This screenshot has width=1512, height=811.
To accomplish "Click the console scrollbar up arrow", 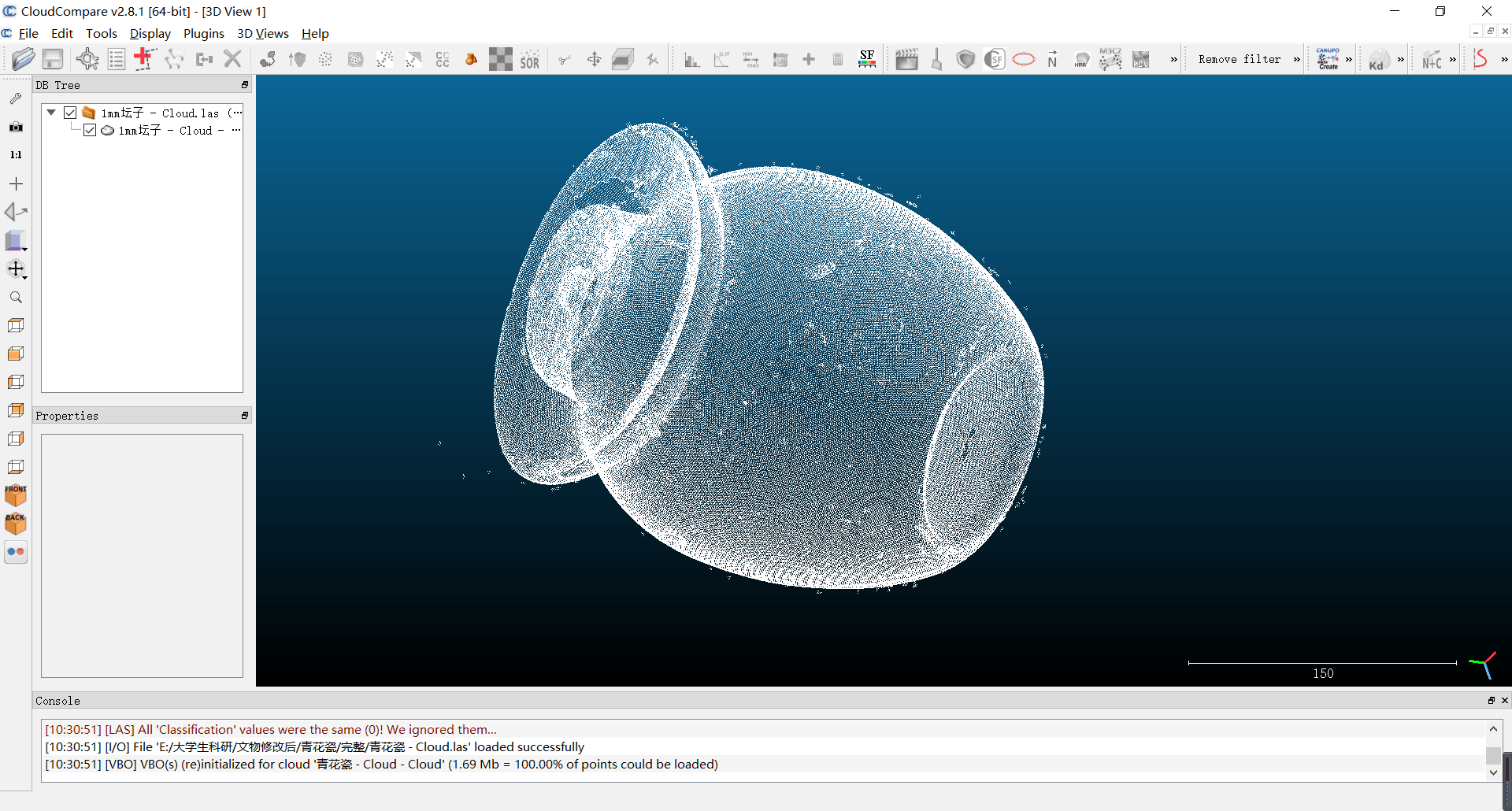I will pos(1493,729).
